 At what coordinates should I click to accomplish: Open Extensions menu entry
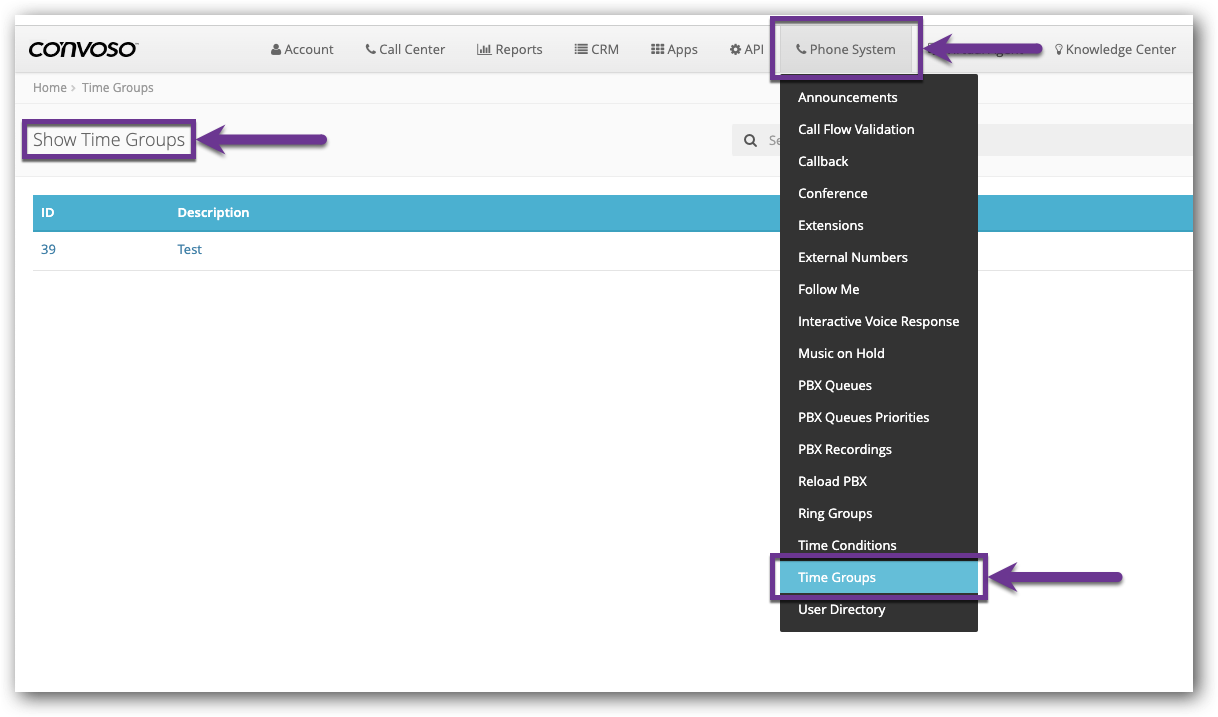tap(878, 225)
